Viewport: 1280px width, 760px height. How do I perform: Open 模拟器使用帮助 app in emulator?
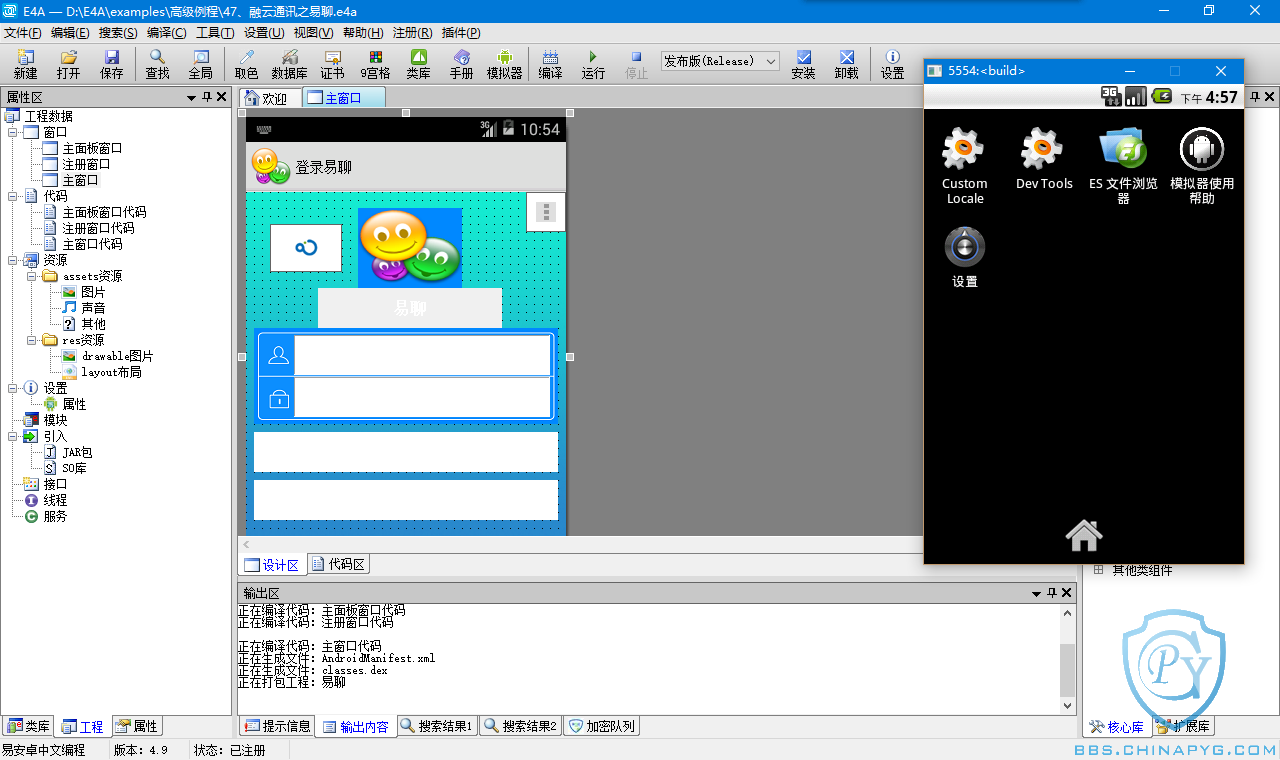[x=1202, y=166]
